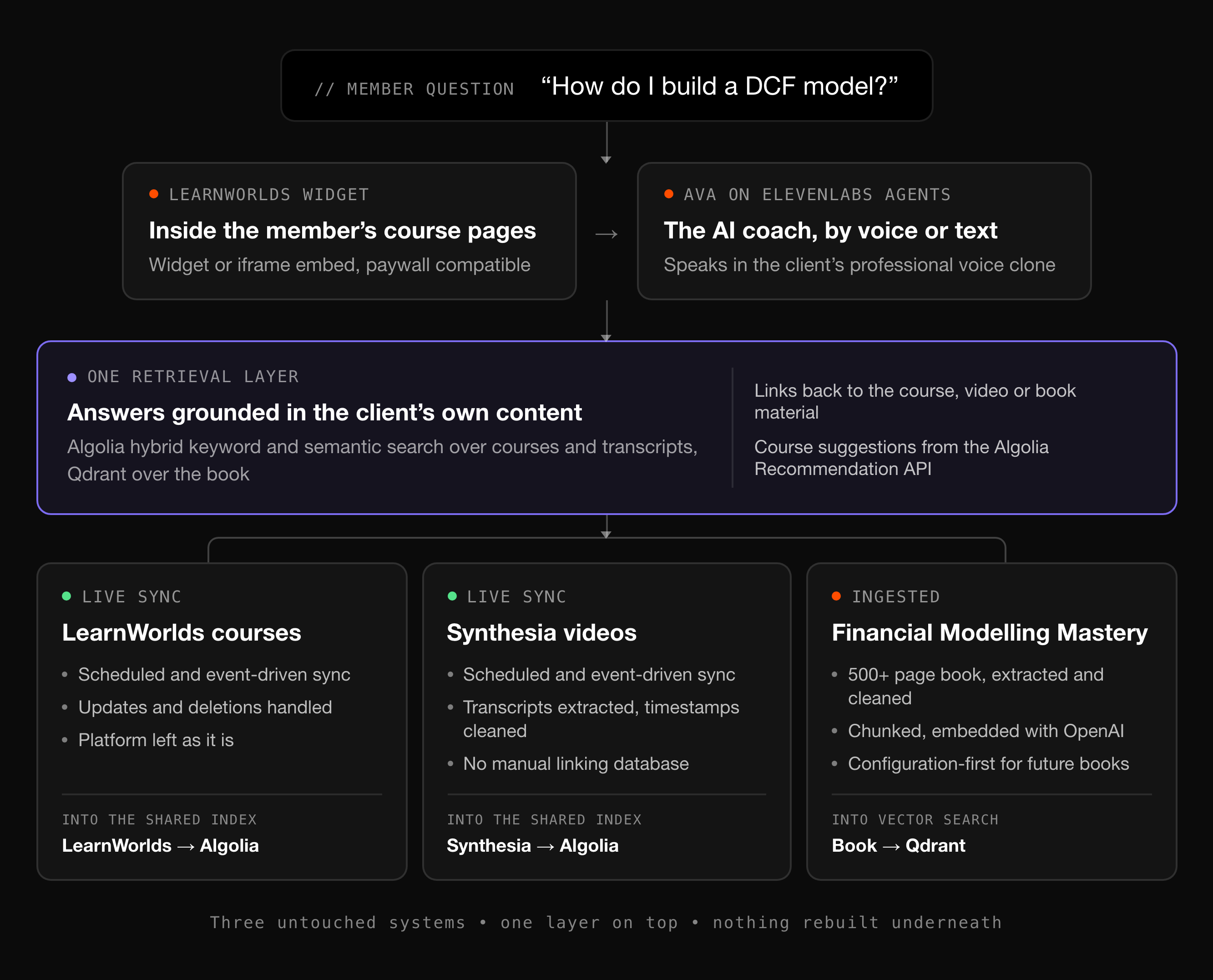Select the "Synthesia videos" heading
The image size is (1213, 980).
(541, 632)
